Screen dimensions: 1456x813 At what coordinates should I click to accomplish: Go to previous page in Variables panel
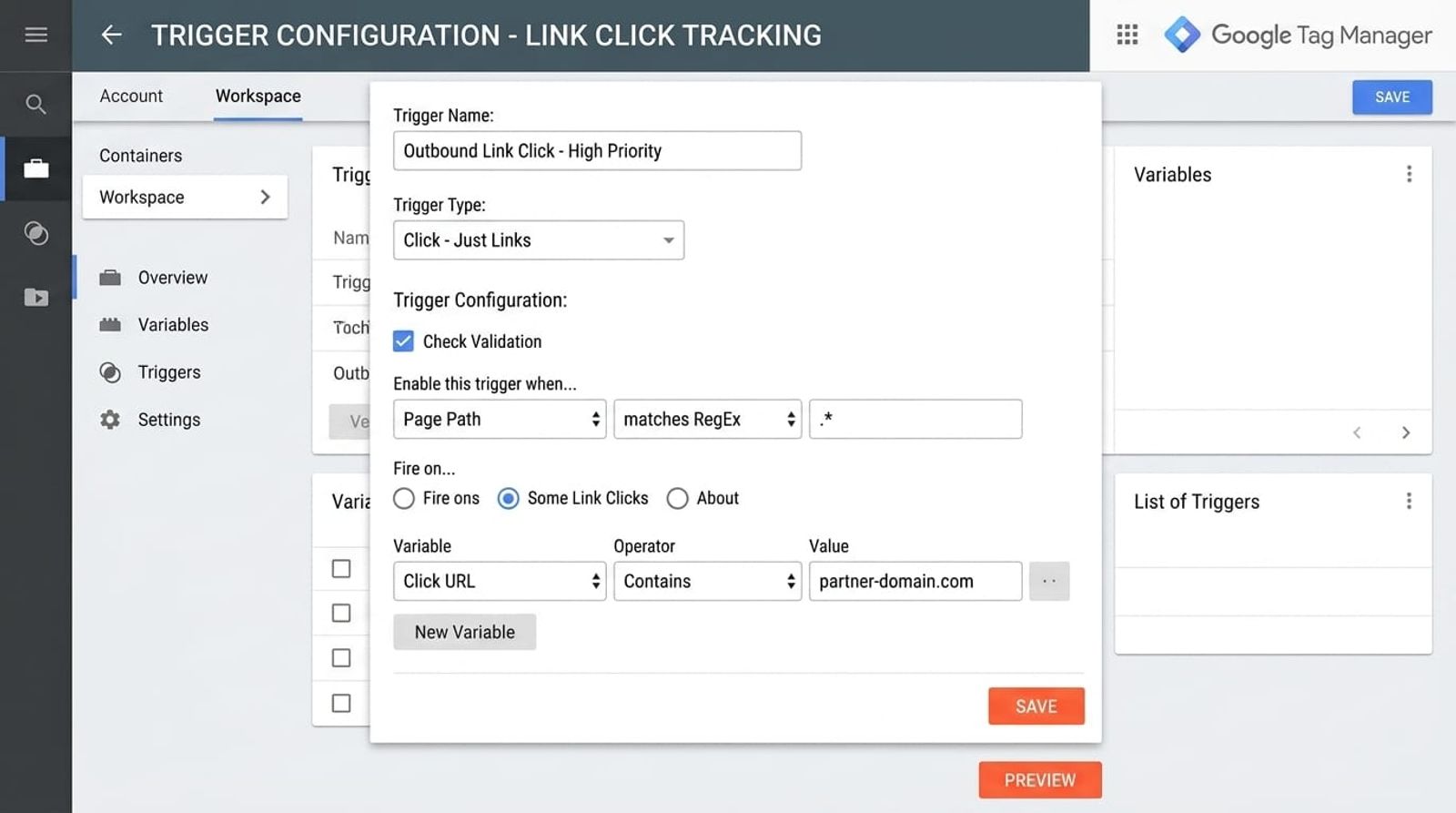(1357, 432)
